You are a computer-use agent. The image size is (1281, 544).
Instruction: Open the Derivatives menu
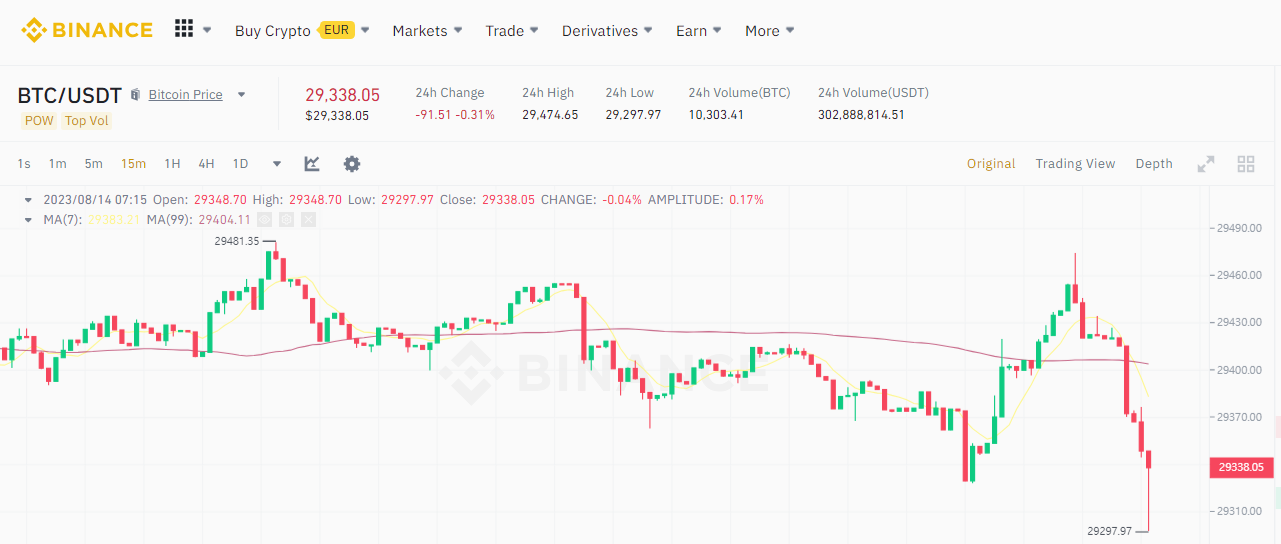tap(607, 31)
